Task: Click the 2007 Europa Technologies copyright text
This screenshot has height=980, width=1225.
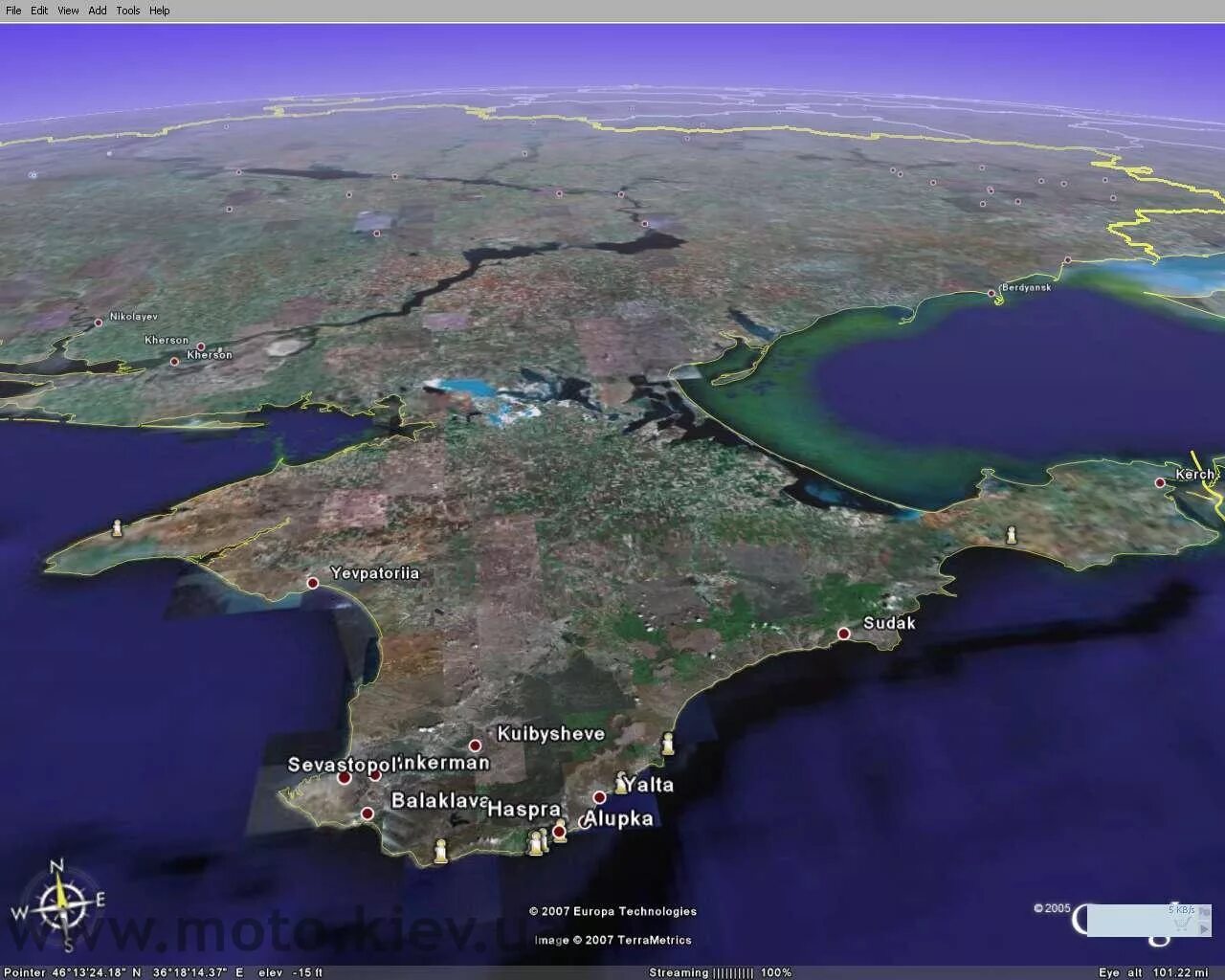Action: pos(612,912)
